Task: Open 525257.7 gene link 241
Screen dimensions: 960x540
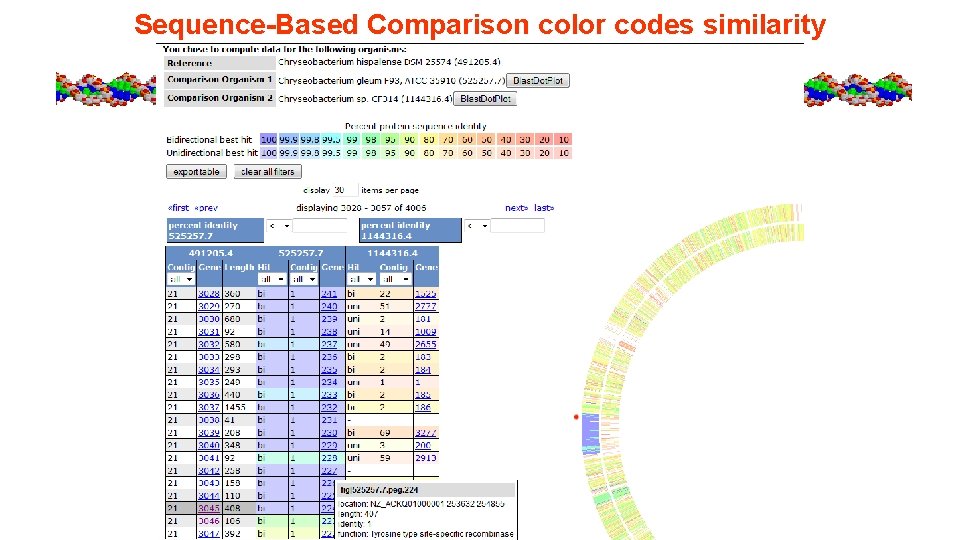Action: coord(329,294)
